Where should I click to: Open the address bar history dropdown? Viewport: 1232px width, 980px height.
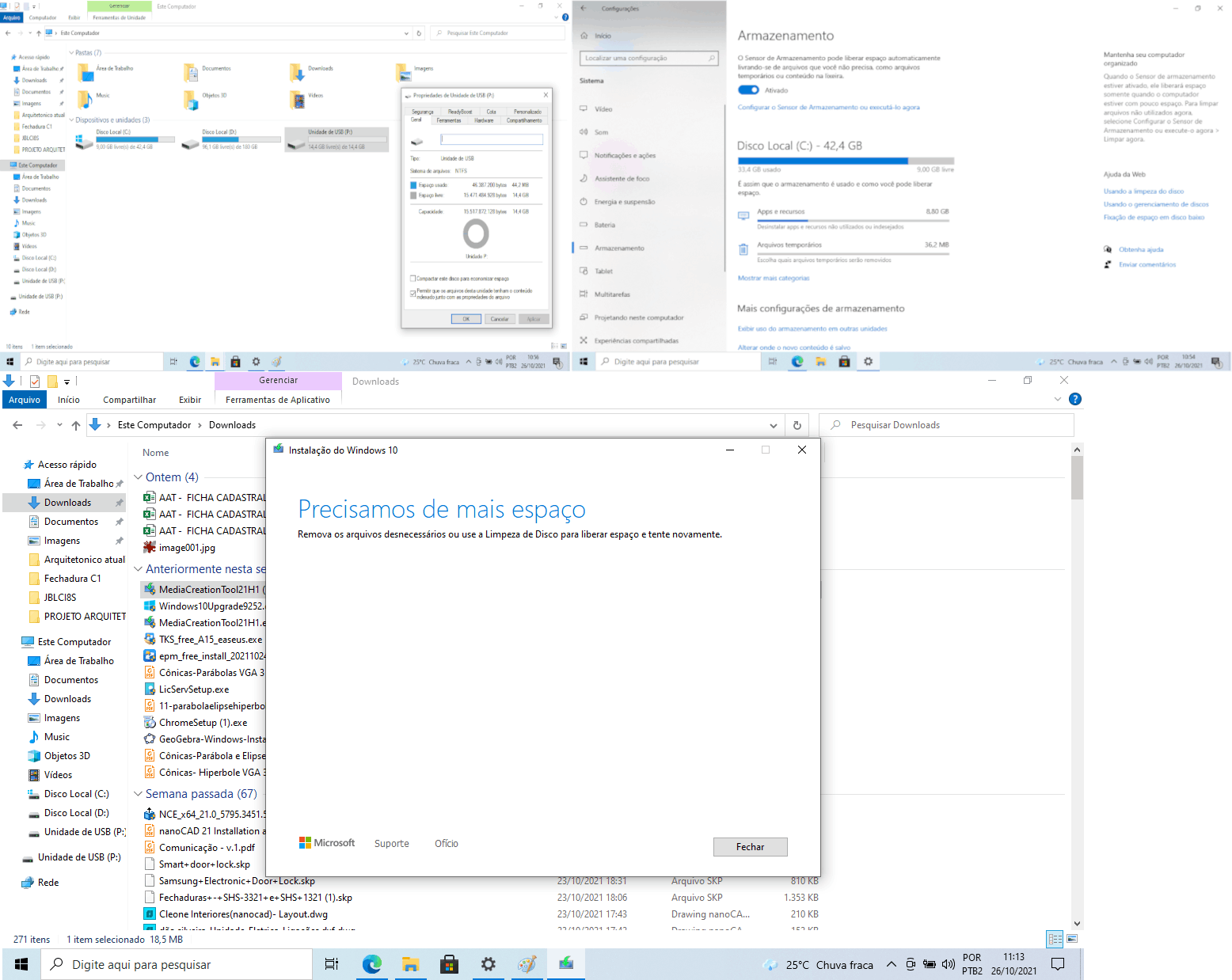(x=774, y=425)
